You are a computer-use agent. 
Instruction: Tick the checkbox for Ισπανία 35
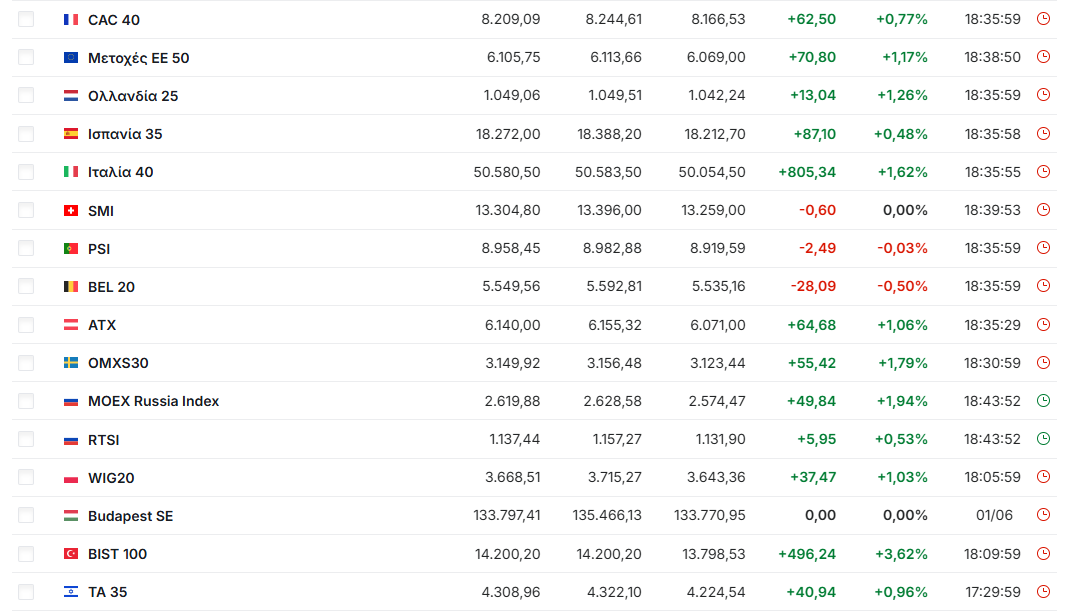(x=26, y=134)
